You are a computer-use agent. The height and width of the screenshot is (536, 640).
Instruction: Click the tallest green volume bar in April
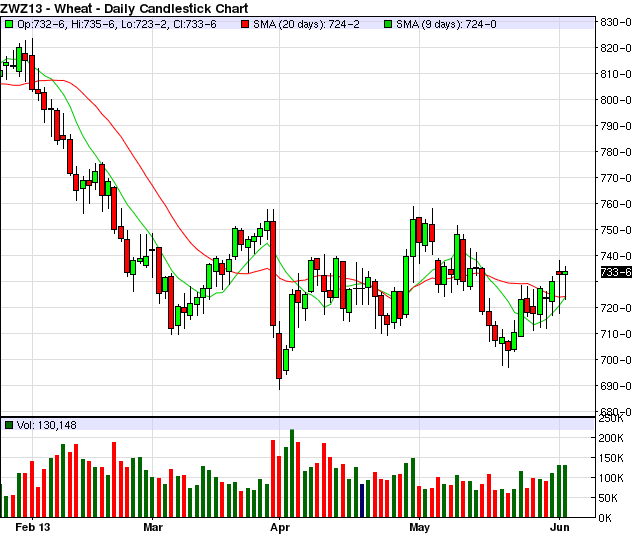click(292, 473)
